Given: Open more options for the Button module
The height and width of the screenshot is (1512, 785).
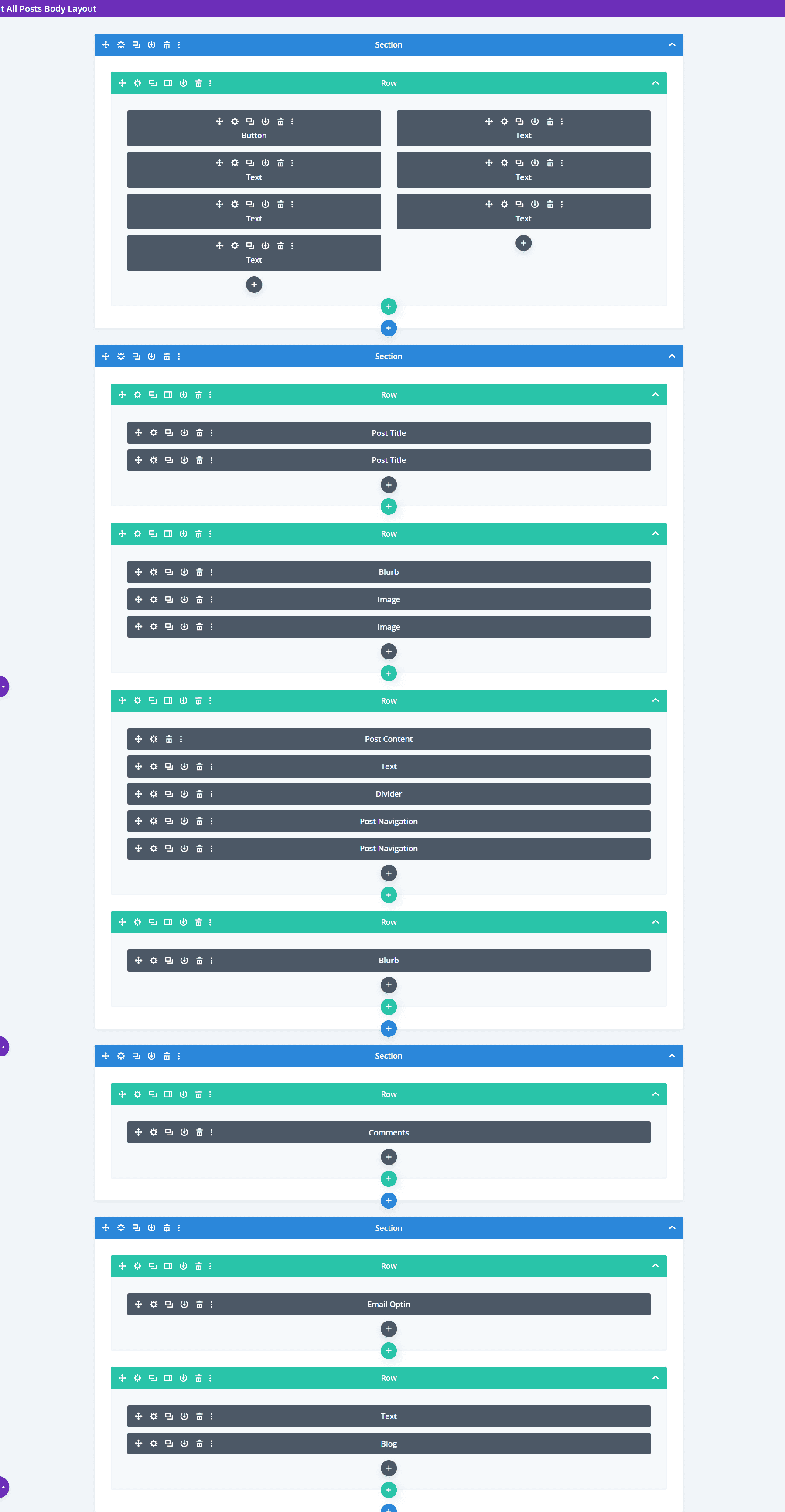Looking at the screenshot, I should click(292, 122).
